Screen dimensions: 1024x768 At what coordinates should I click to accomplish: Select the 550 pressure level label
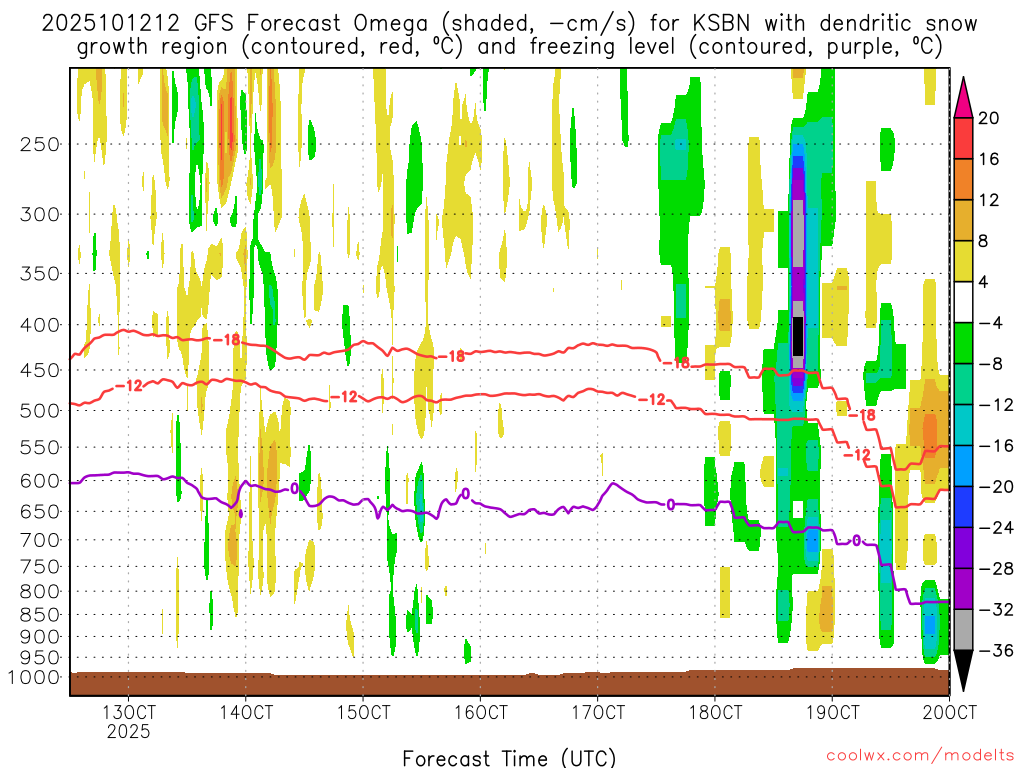[40, 447]
